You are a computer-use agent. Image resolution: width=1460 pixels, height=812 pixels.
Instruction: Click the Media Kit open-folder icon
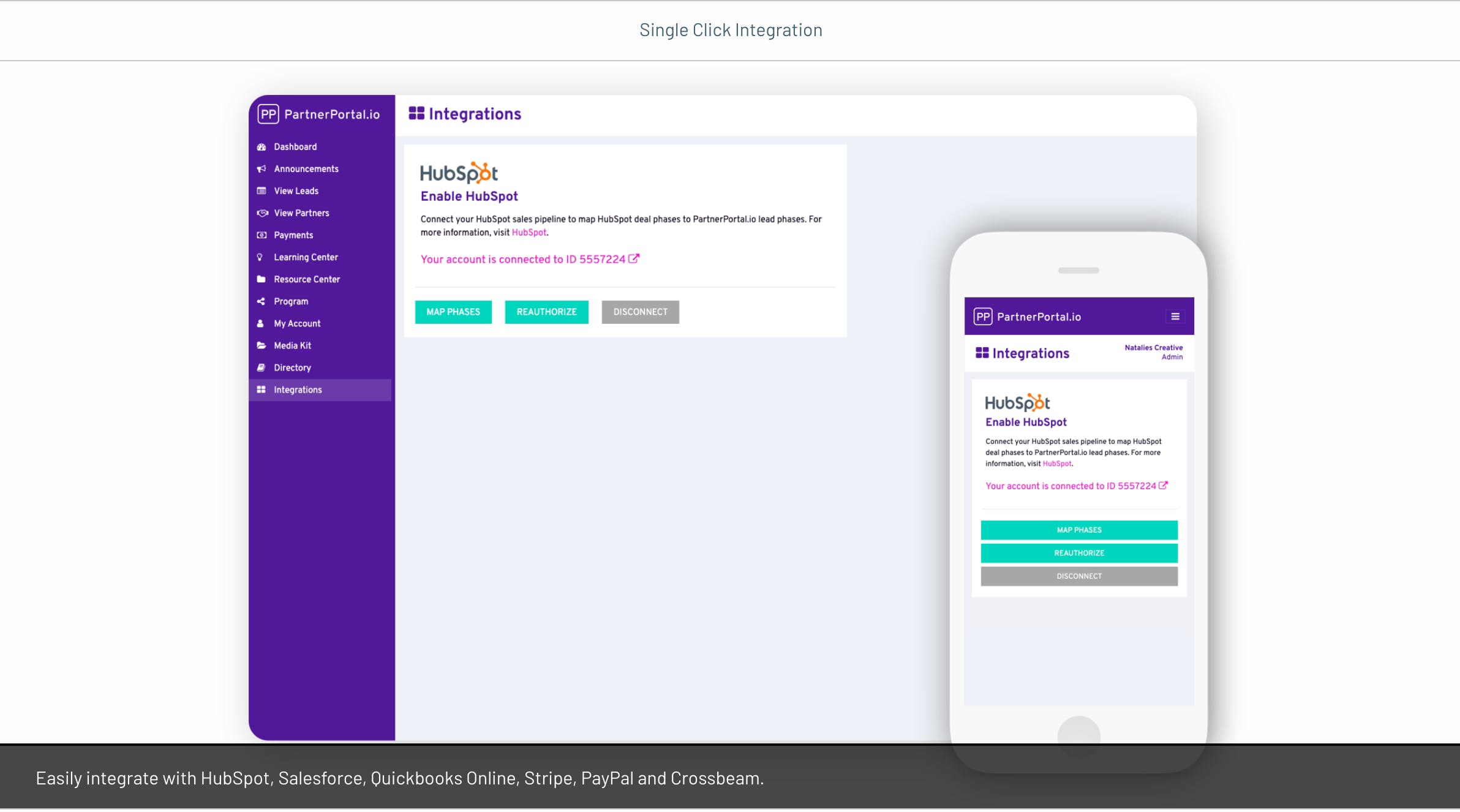click(x=262, y=345)
